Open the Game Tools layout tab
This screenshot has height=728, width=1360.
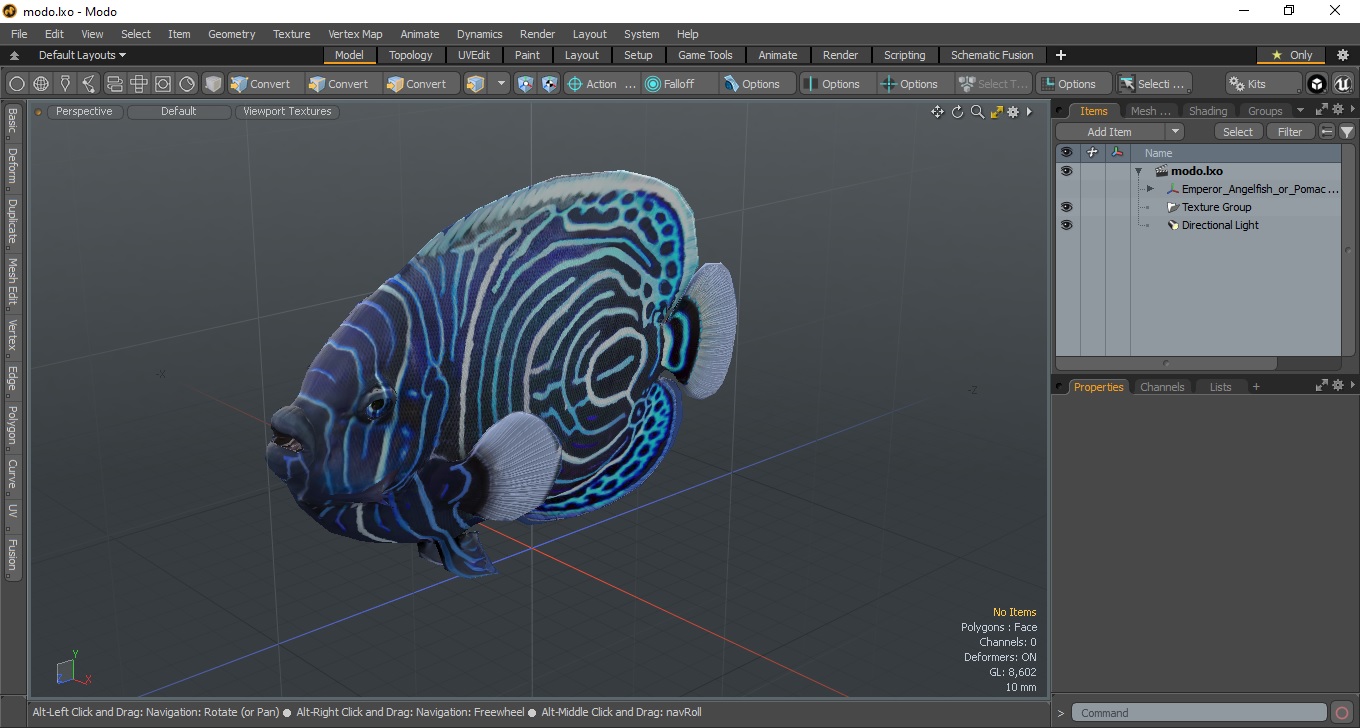705,55
